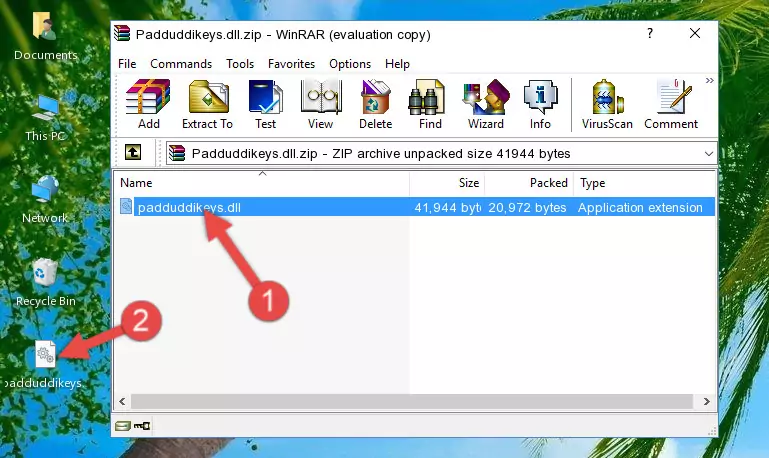Select the Recycle Bin desktop icon
This screenshot has height=458, width=769.
(45, 283)
